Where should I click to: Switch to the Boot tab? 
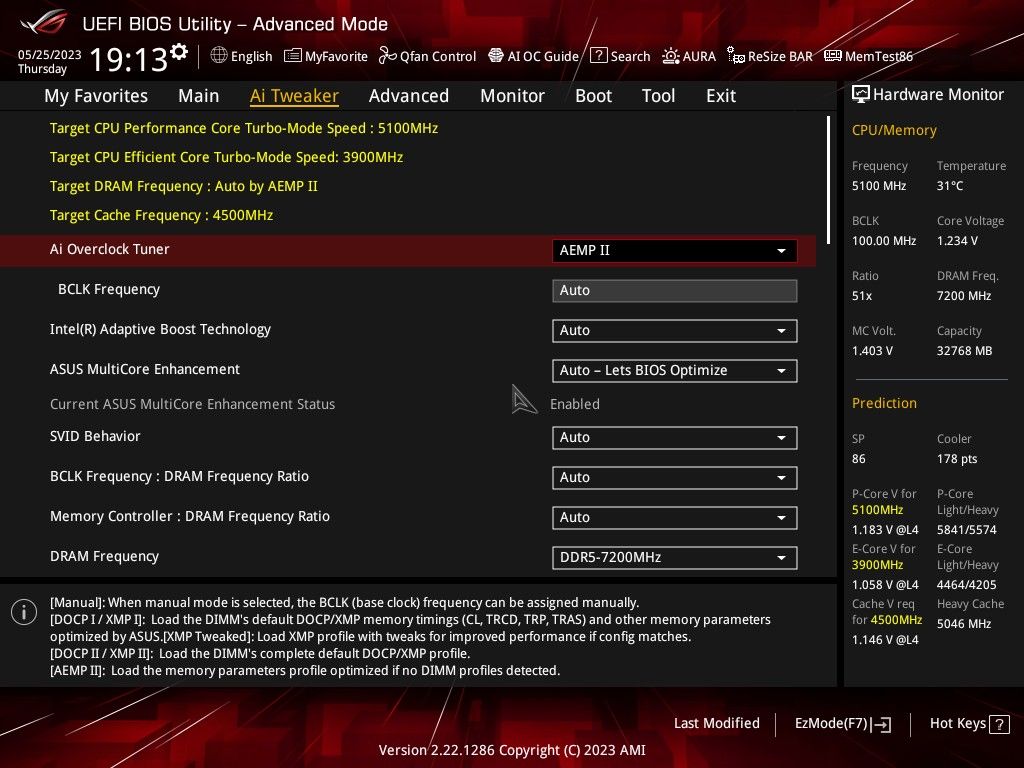pos(594,96)
